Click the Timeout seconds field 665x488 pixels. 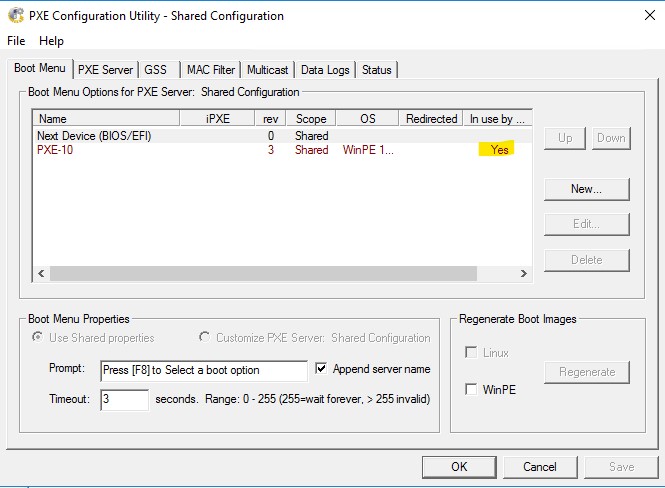tap(124, 399)
